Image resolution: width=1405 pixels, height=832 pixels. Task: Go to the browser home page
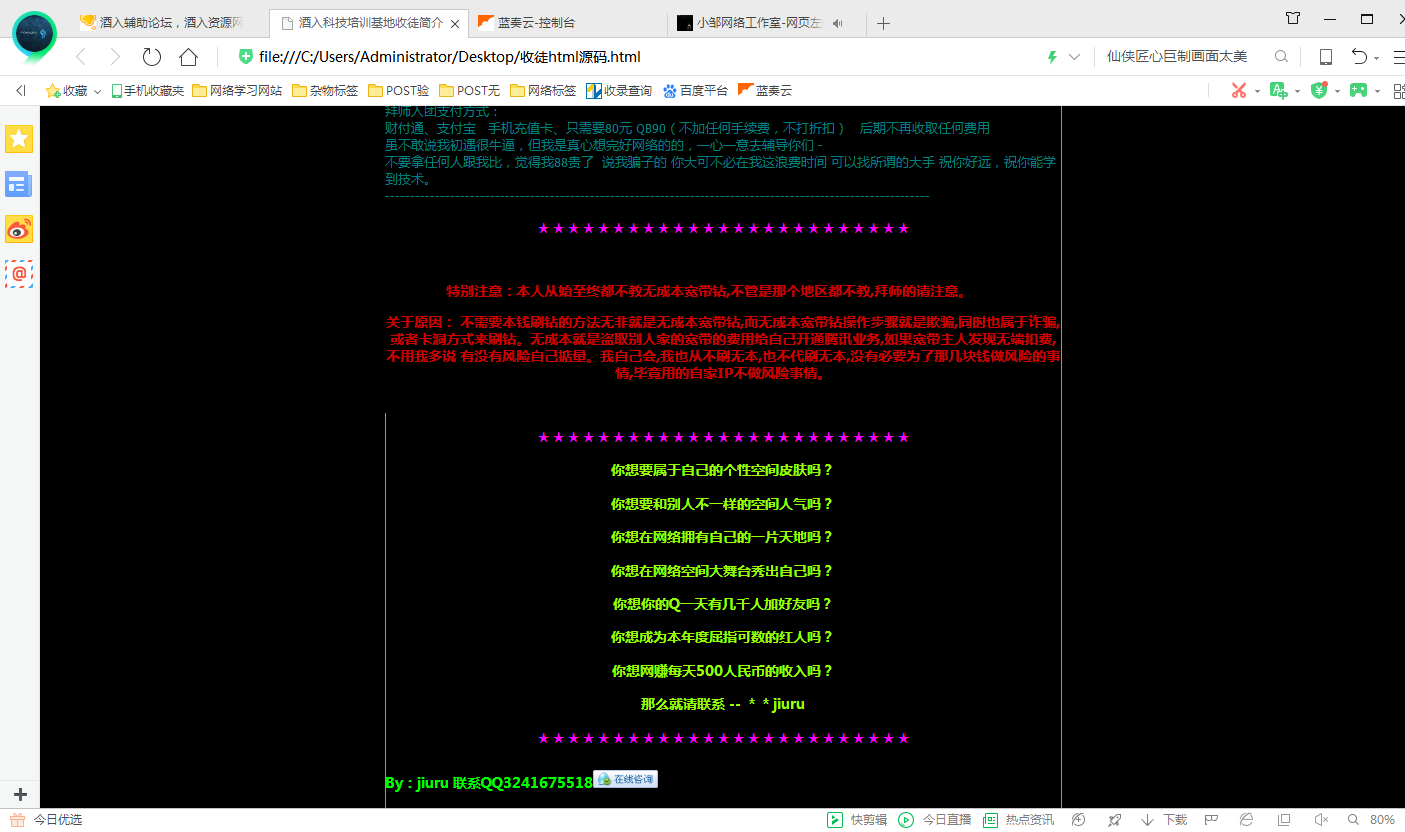click(188, 57)
